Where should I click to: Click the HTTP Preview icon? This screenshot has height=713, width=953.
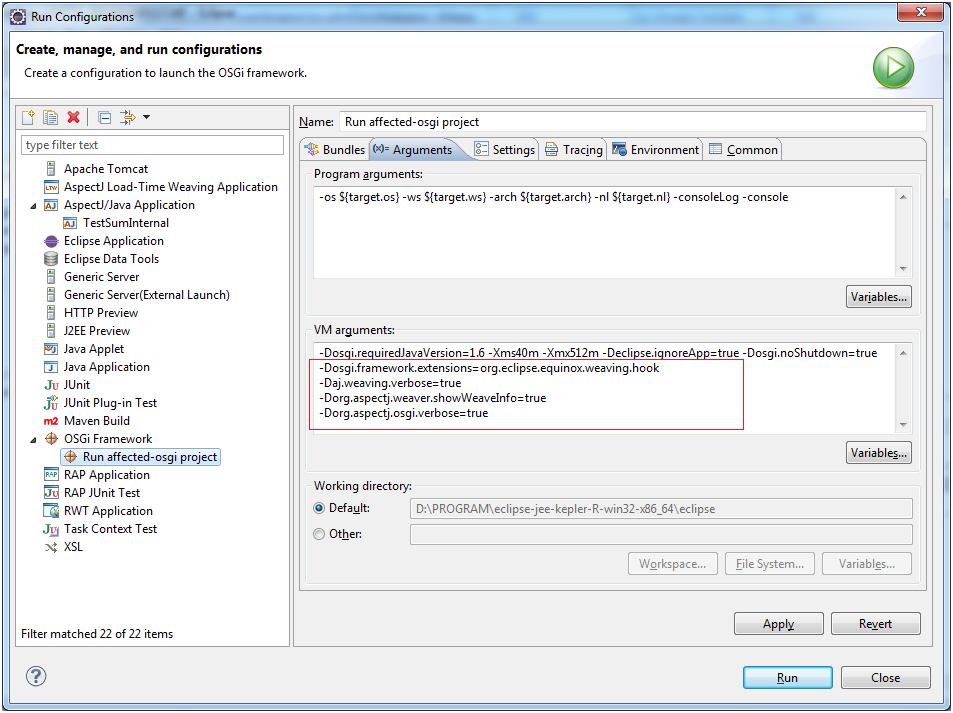point(51,312)
